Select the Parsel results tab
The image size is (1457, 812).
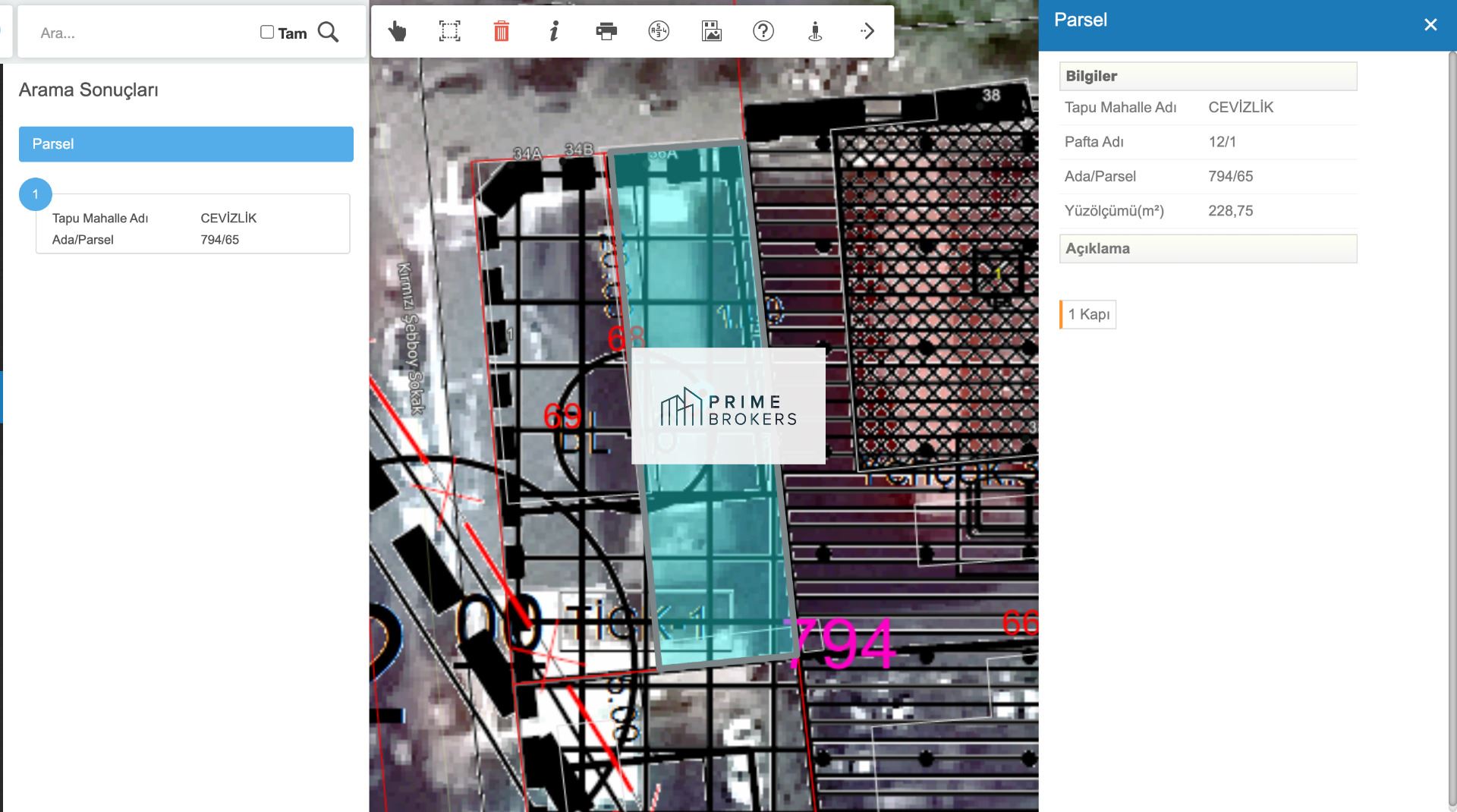(186, 144)
